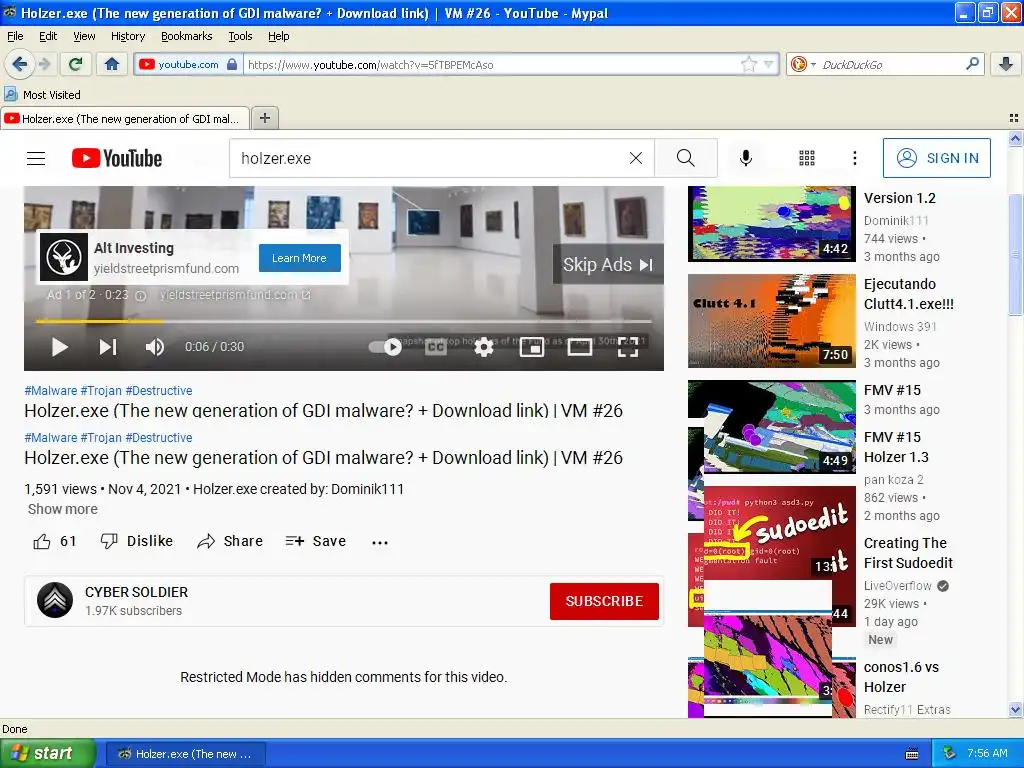Toggle the autoplay switch in the player

click(385, 347)
